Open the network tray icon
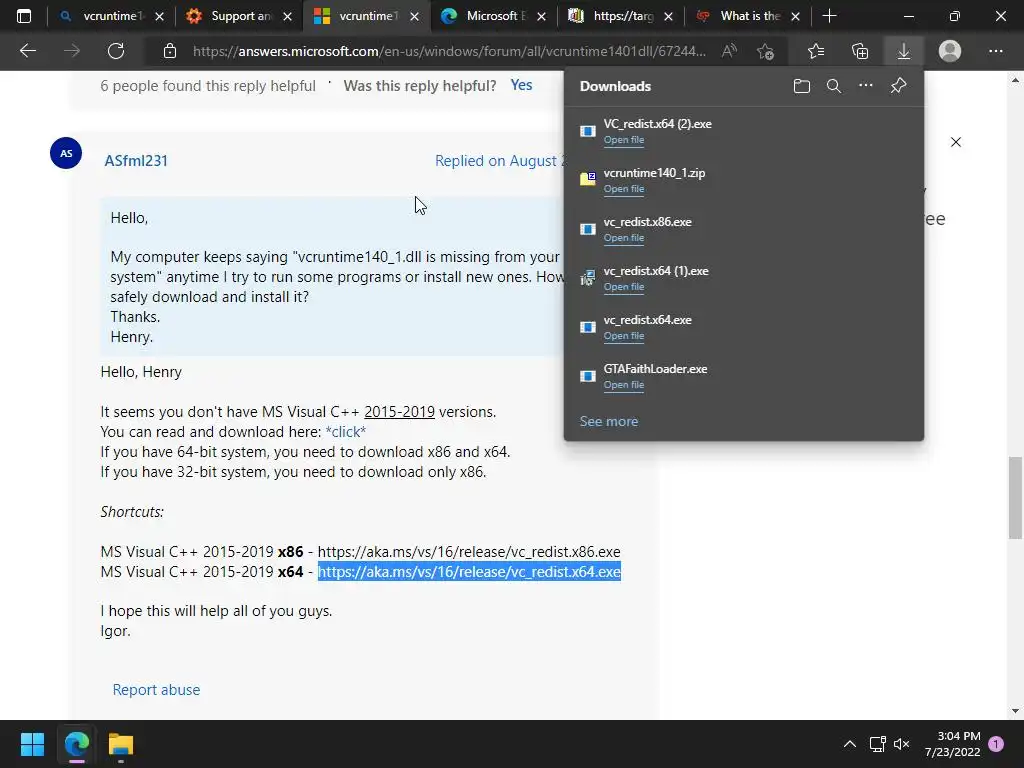This screenshot has height=768, width=1024. pyautogui.click(x=877, y=744)
